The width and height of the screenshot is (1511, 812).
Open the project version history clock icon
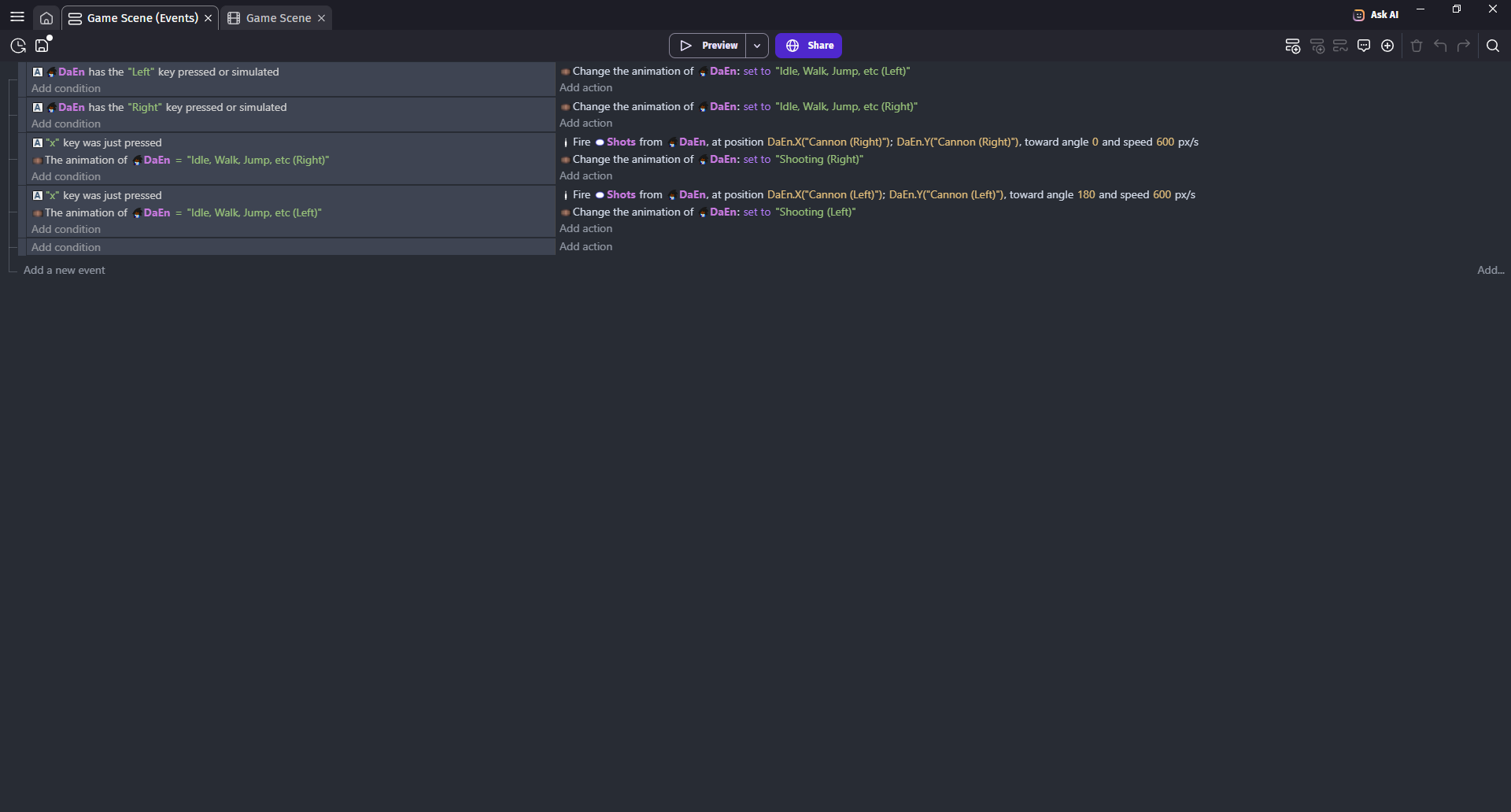(x=18, y=46)
